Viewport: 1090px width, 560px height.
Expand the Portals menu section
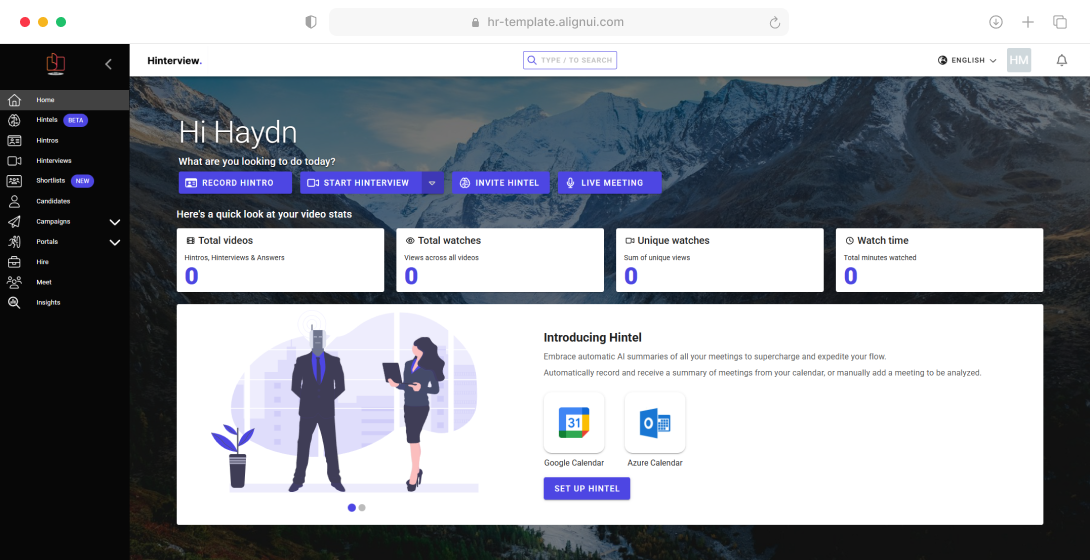114,242
